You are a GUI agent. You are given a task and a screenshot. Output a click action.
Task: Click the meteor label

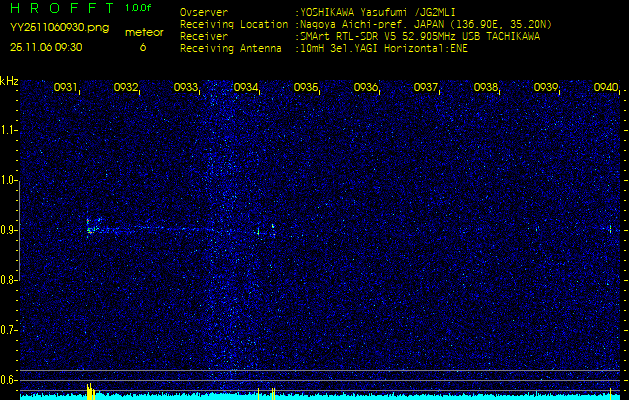[144, 33]
